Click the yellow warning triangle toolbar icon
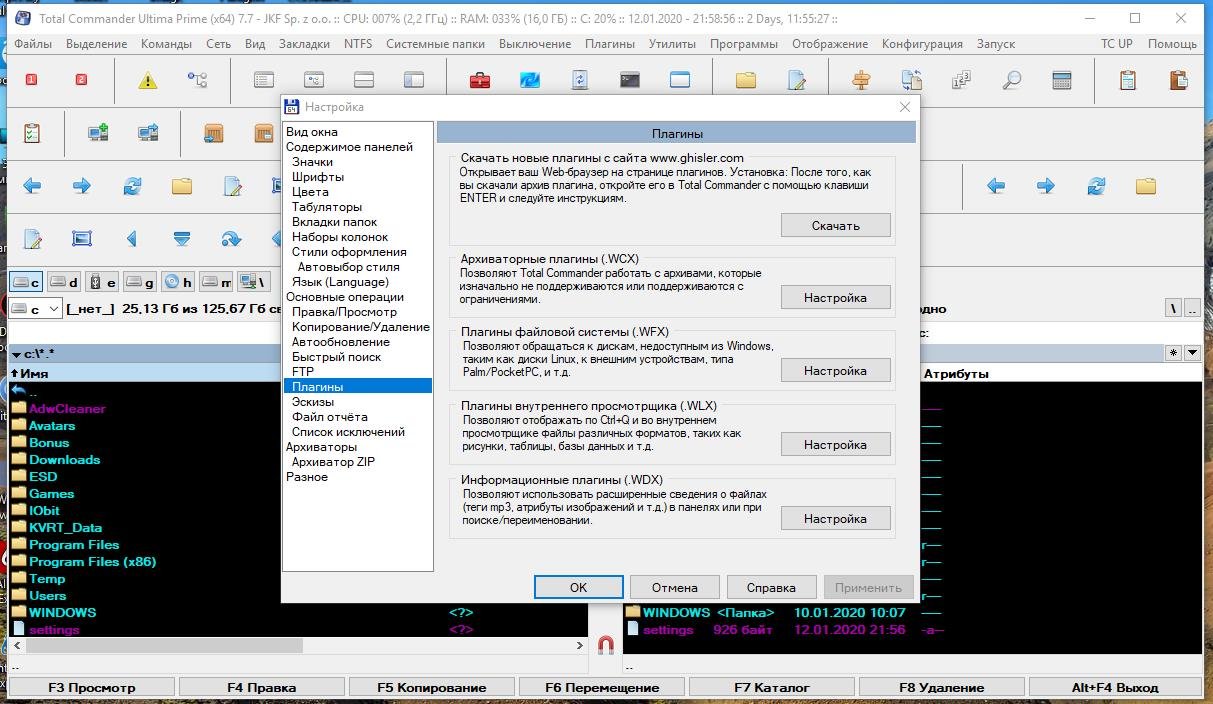1213x704 pixels. point(148,80)
